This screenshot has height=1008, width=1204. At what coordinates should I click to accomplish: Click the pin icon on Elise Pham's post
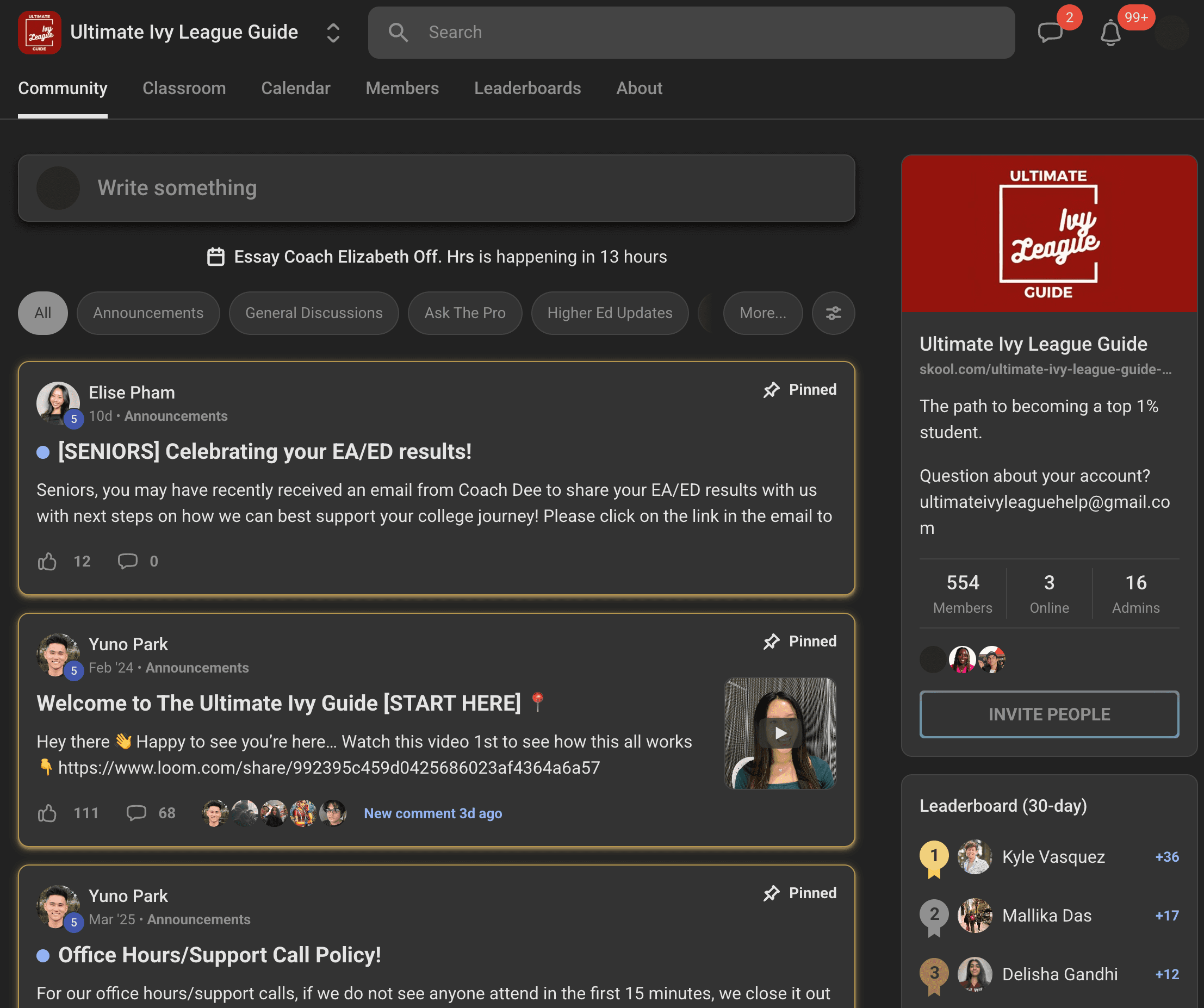tap(772, 390)
